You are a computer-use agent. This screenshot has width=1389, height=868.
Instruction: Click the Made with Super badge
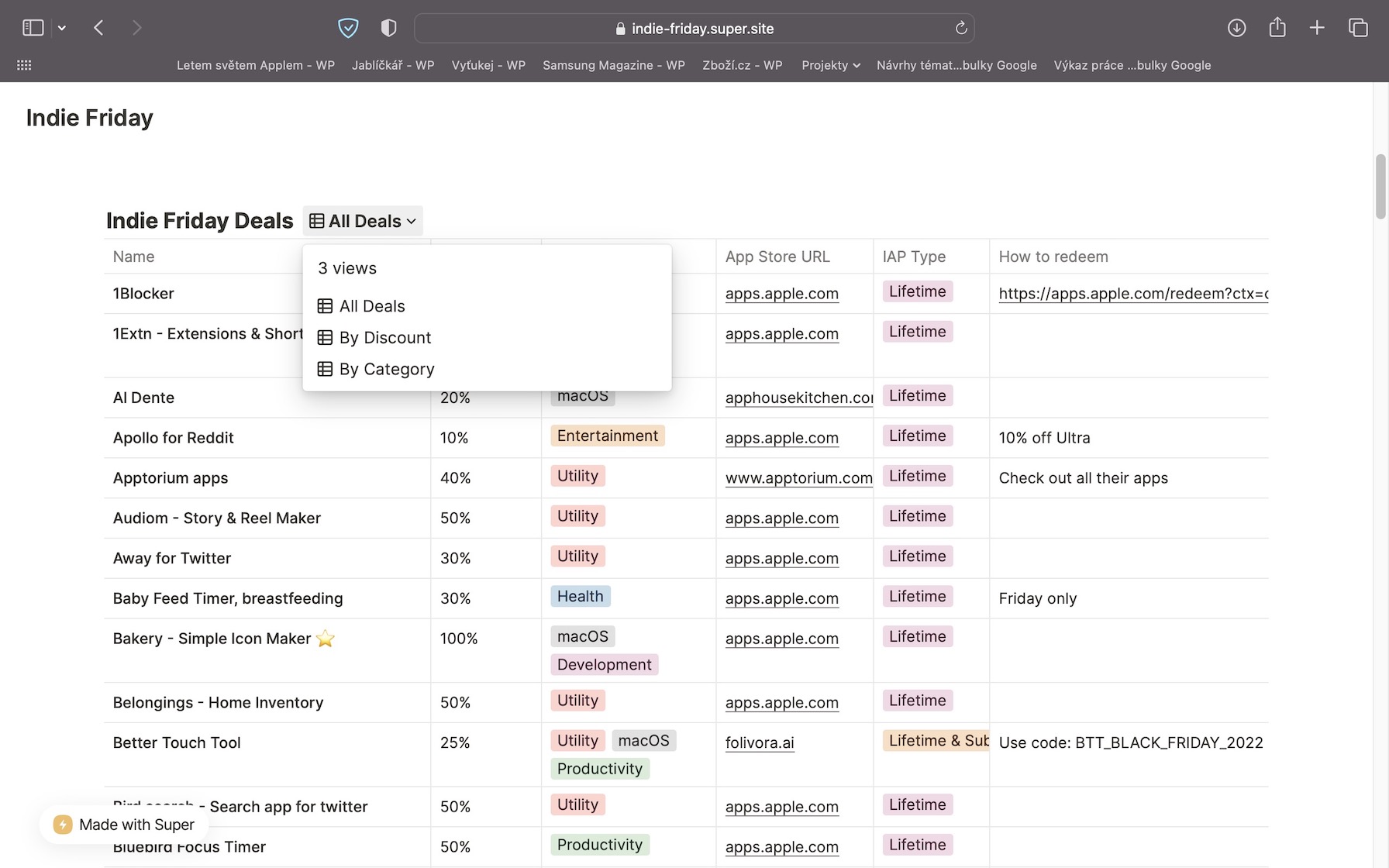pyautogui.click(x=125, y=825)
